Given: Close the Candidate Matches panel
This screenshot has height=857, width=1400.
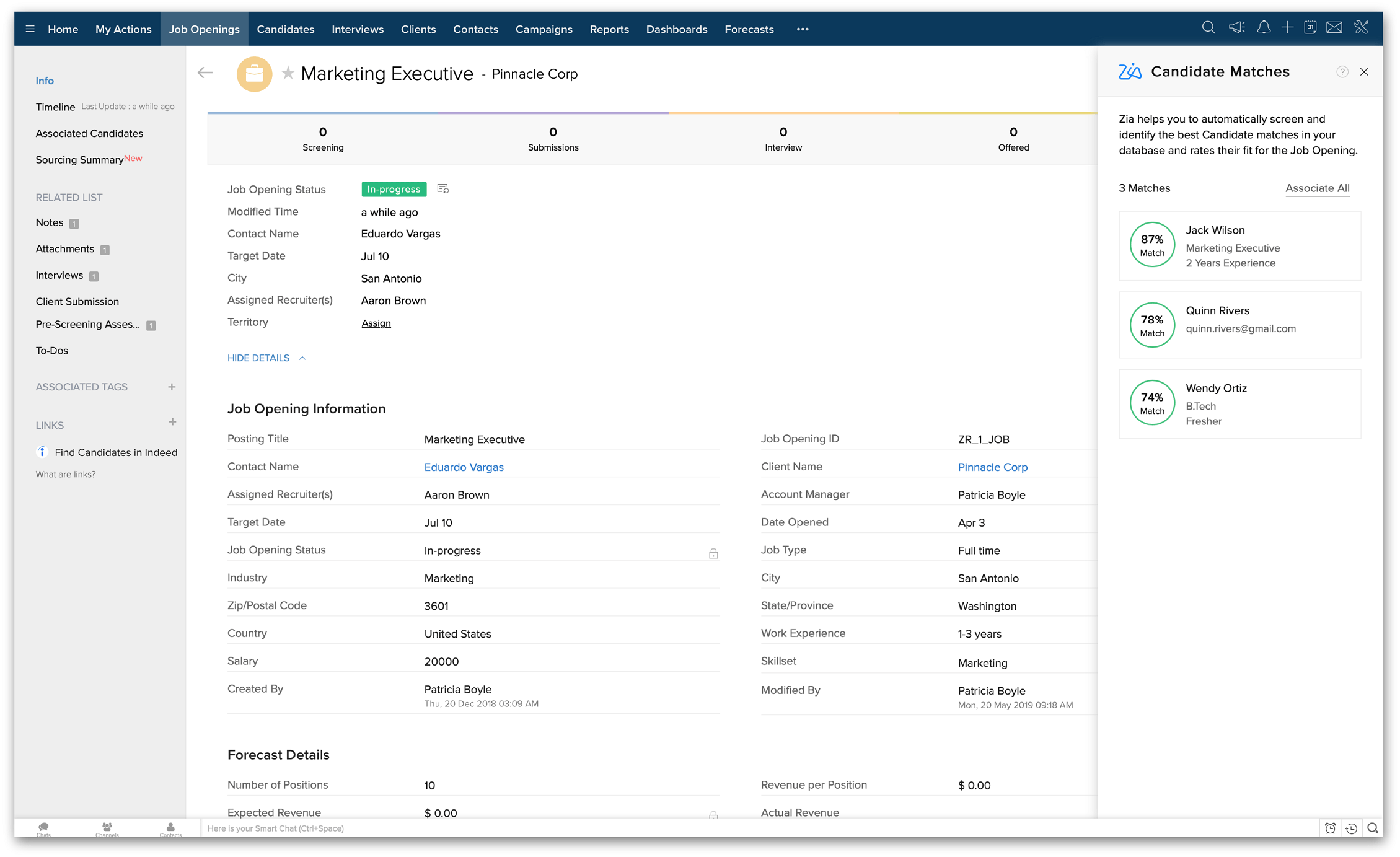Looking at the screenshot, I should click(x=1364, y=72).
